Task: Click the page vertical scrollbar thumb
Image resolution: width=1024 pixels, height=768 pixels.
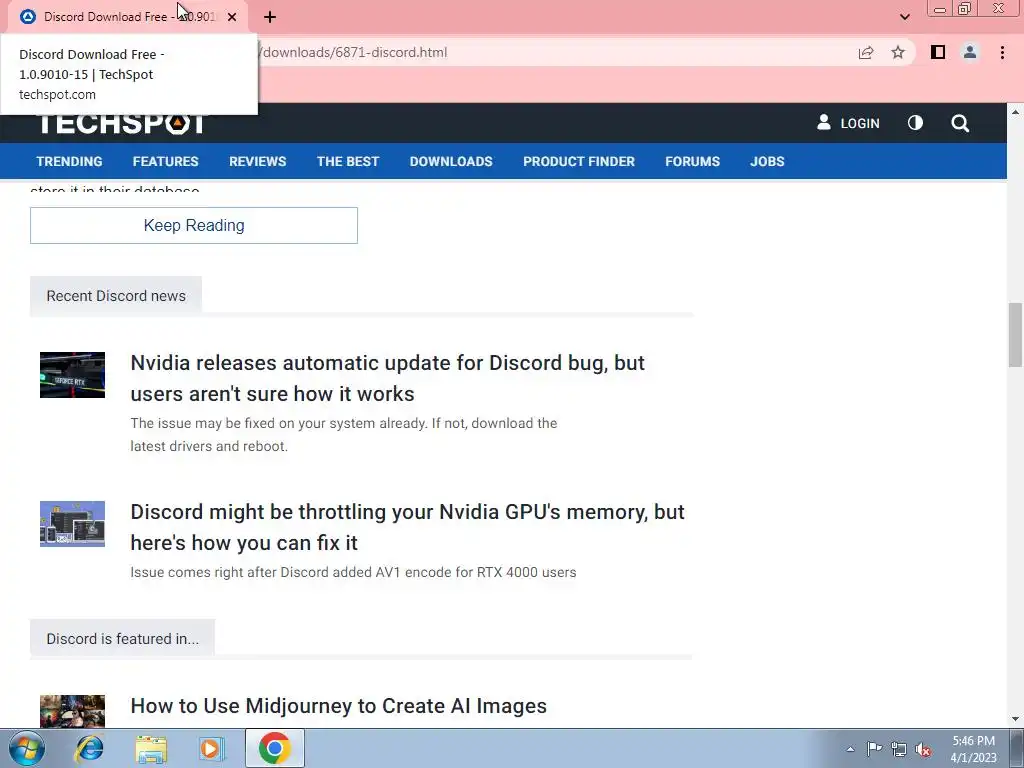Action: [x=1015, y=334]
